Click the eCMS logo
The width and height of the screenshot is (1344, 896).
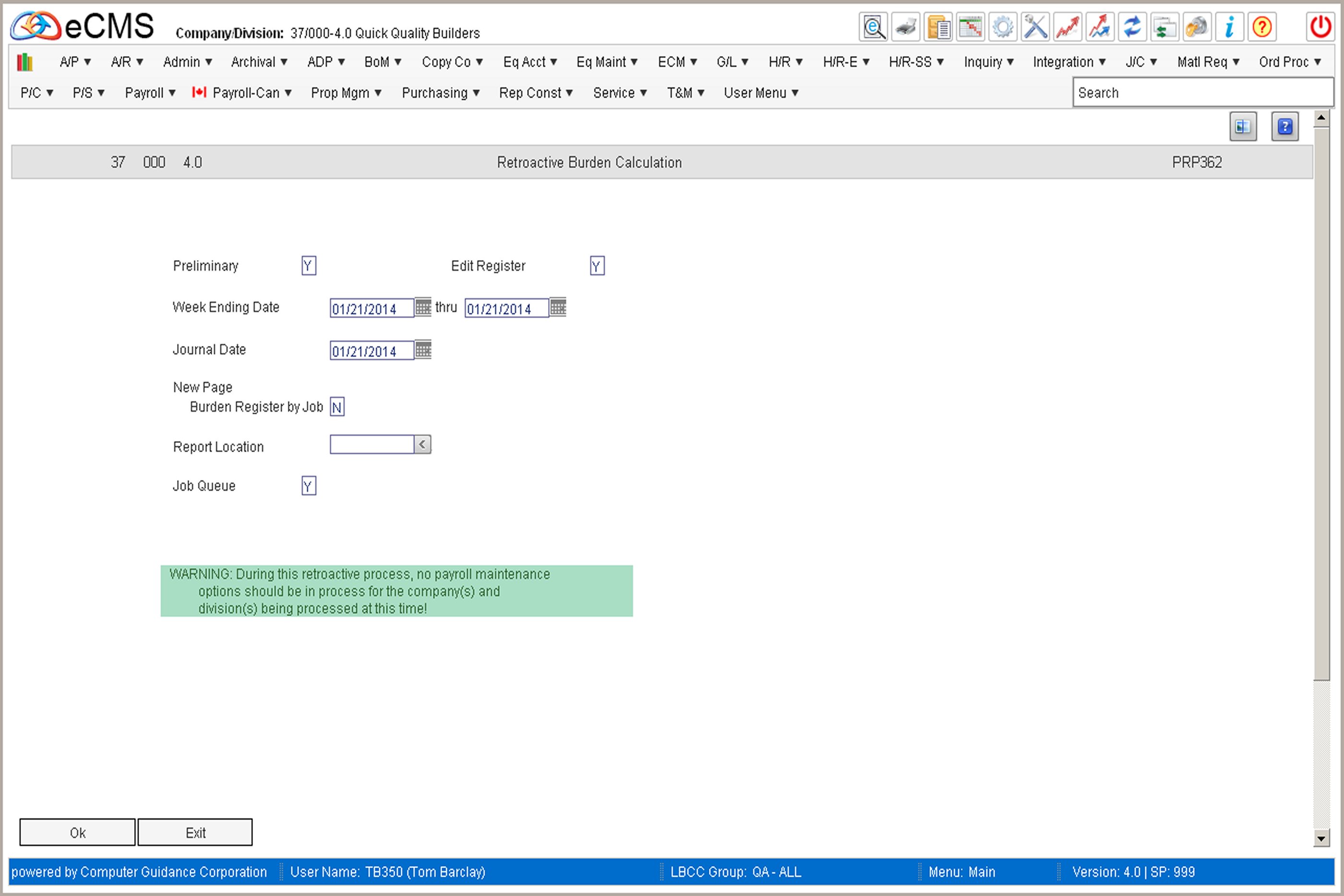(82, 26)
